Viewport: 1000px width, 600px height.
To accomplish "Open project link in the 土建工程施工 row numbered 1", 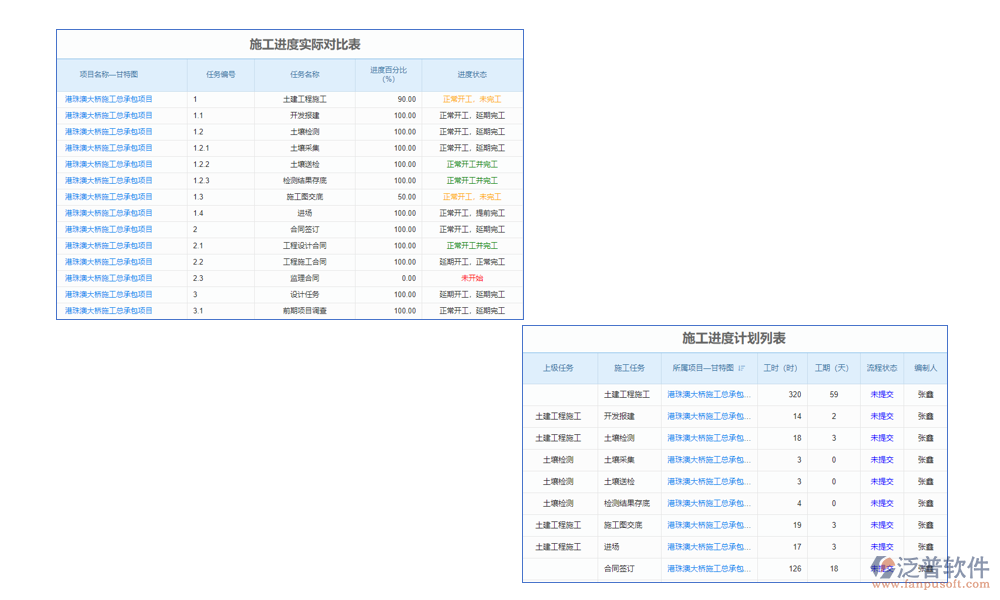I will pos(109,99).
